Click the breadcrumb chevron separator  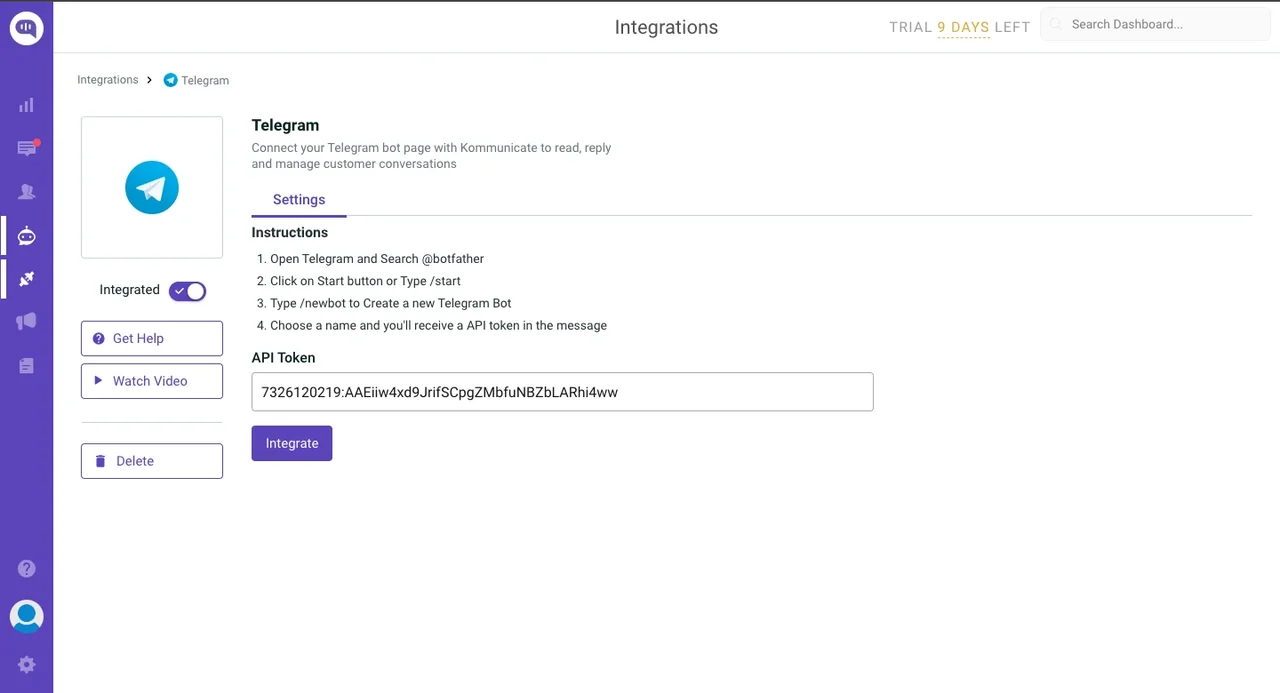point(149,80)
